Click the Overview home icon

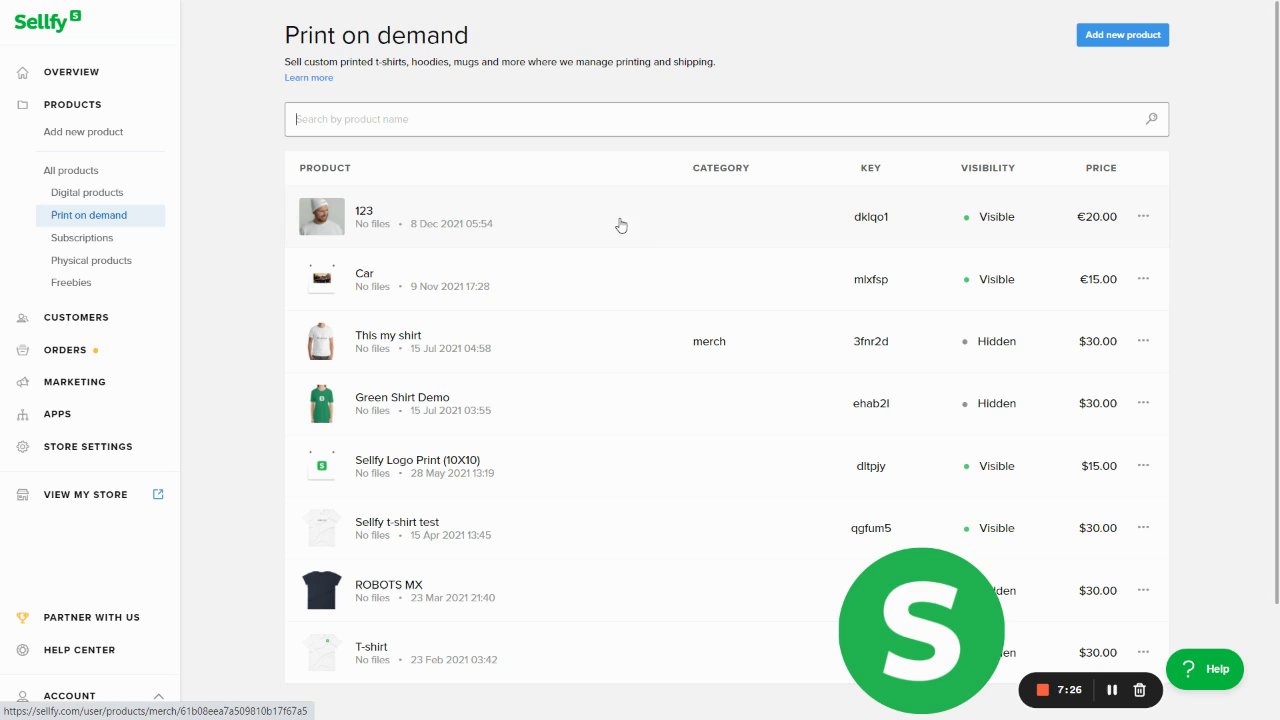tap(23, 72)
